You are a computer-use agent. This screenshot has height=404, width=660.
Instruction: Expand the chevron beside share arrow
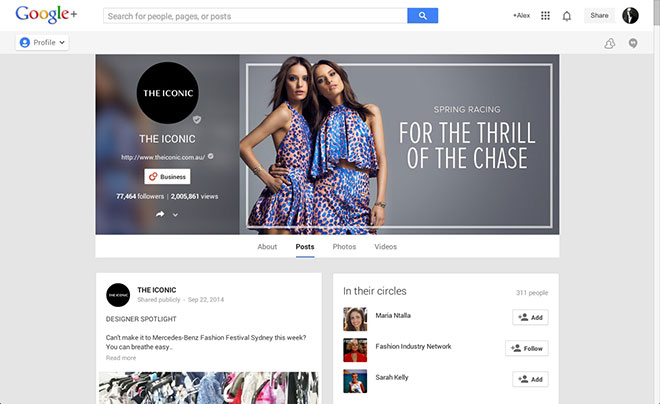(x=175, y=215)
